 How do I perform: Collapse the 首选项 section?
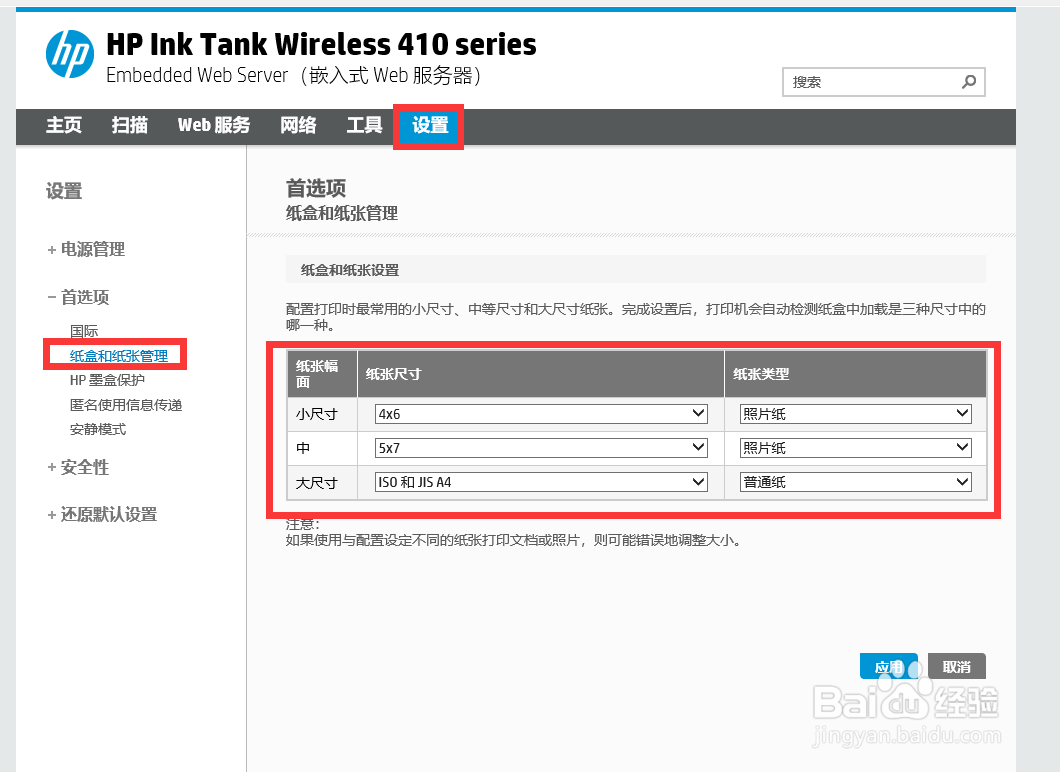click(78, 297)
